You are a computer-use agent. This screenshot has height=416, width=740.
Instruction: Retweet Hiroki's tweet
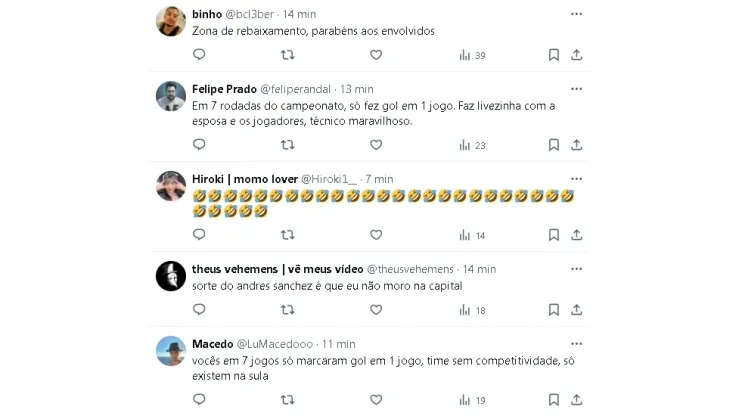pos(287,235)
